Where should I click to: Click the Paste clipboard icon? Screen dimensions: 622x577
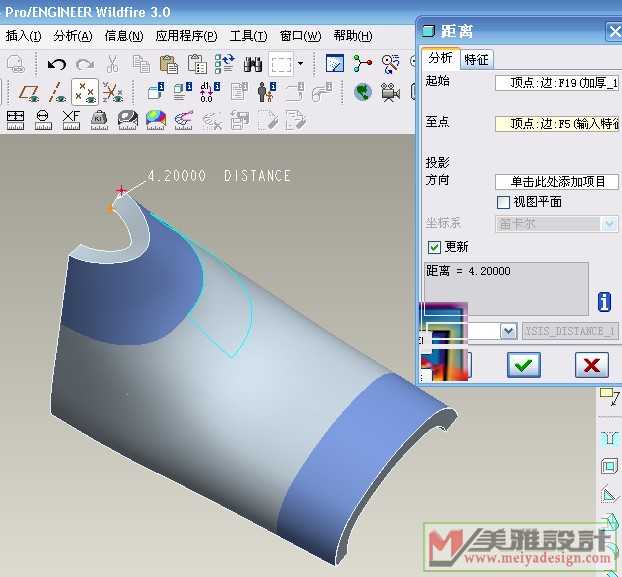coord(169,64)
